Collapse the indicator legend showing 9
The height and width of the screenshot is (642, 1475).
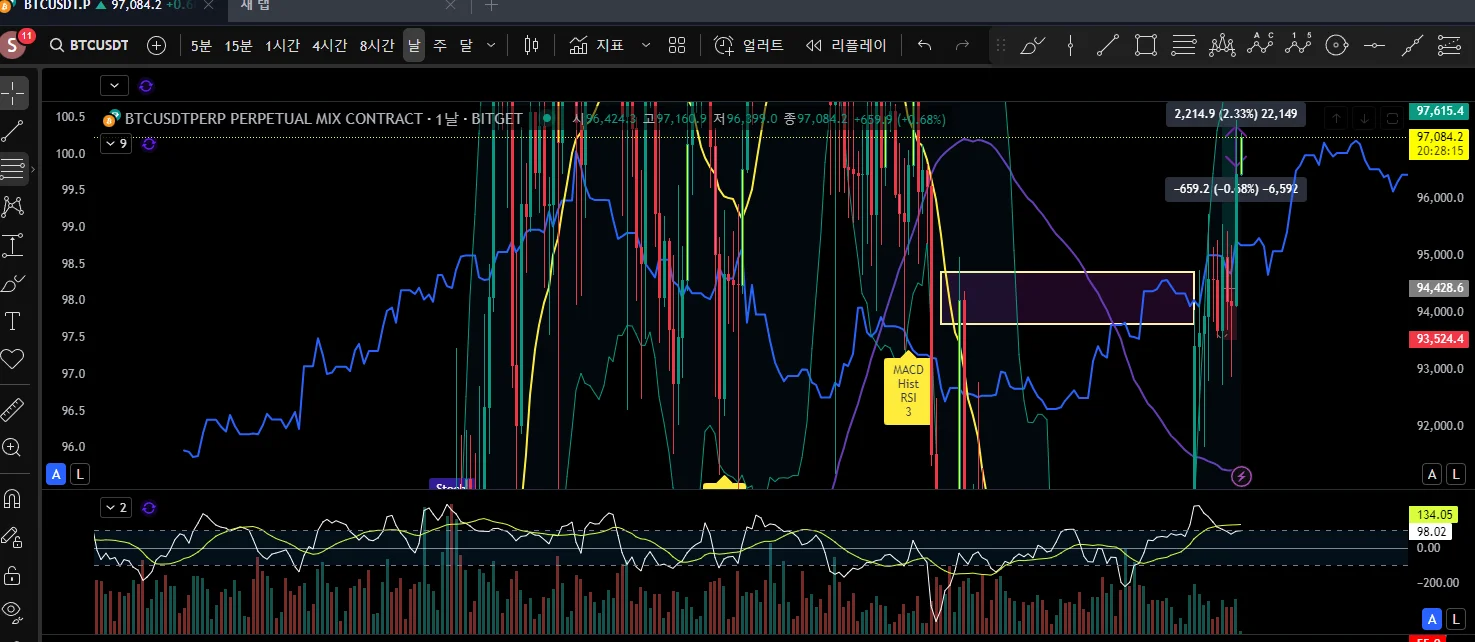click(x=115, y=144)
